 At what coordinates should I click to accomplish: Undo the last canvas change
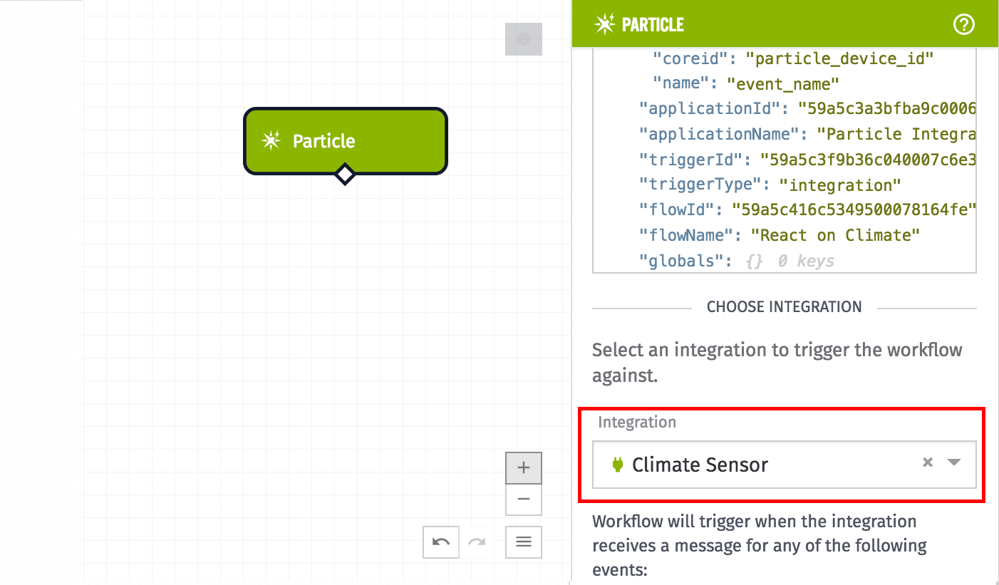(x=441, y=542)
